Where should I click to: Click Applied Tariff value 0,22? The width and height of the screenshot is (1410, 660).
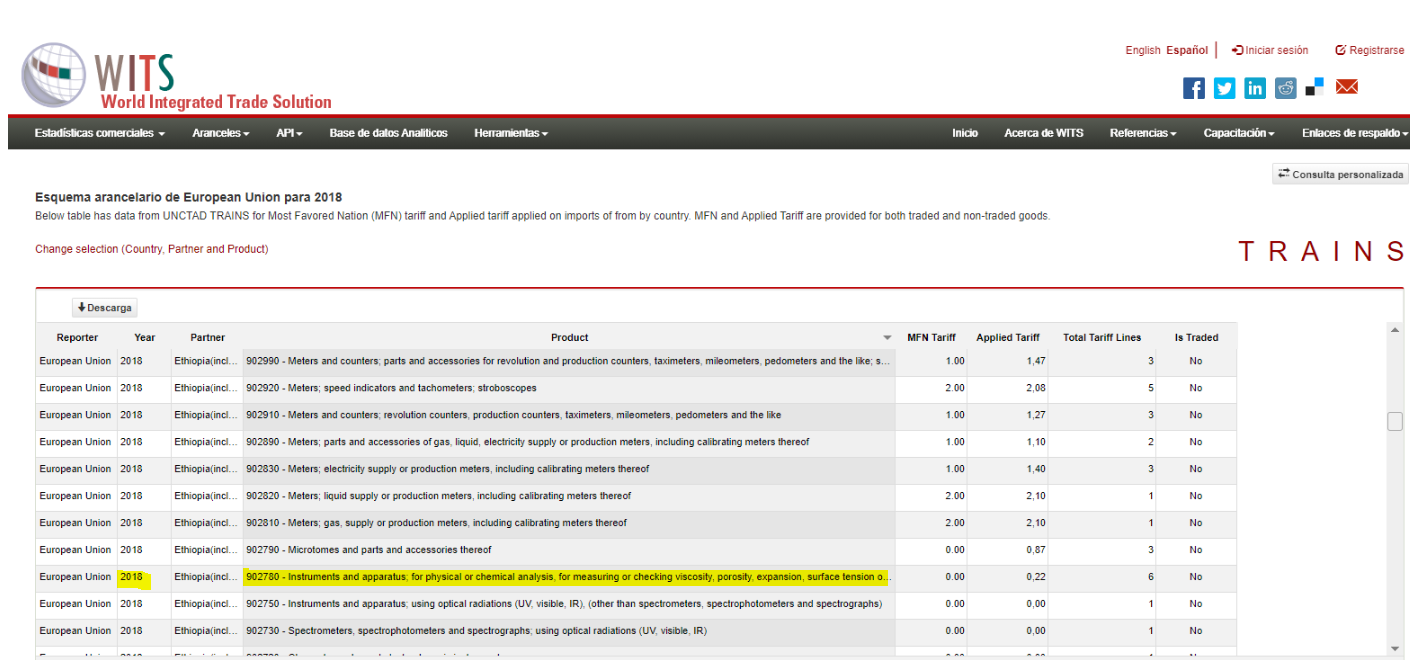click(x=1034, y=577)
